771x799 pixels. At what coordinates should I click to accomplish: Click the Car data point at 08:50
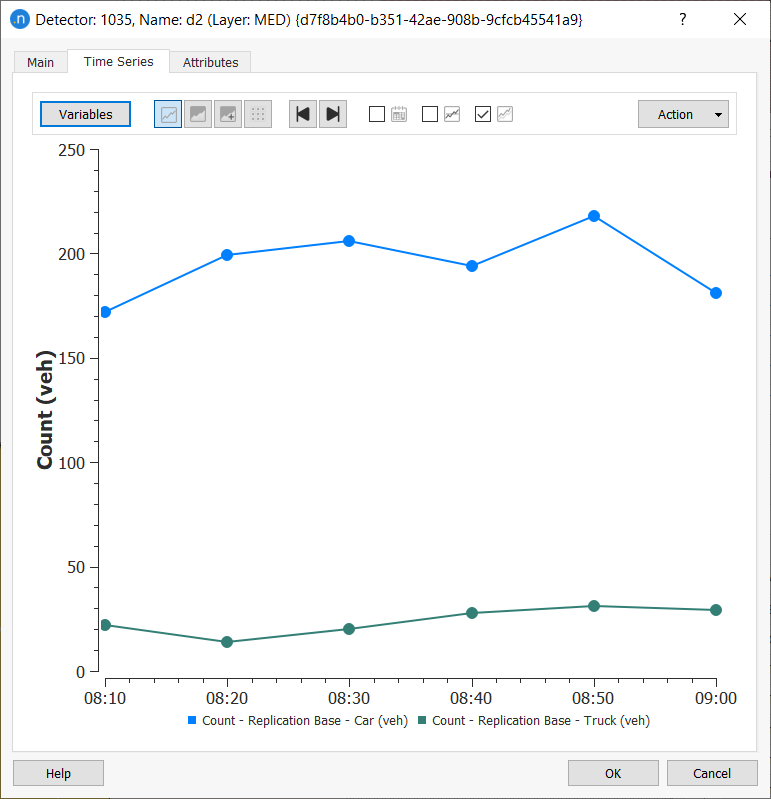click(594, 216)
